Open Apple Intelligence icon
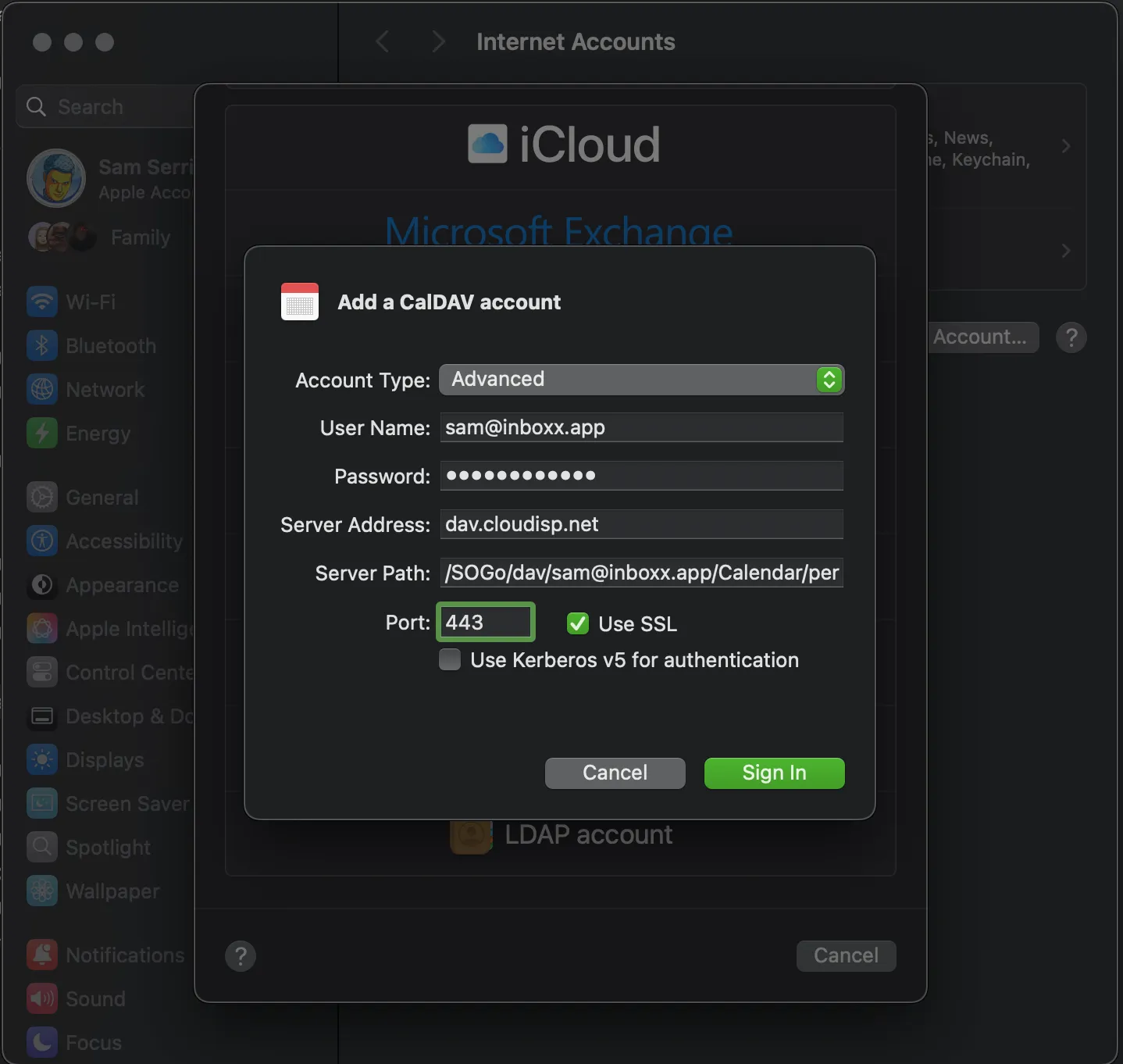Viewport: 1123px width, 1064px height. tap(42, 628)
